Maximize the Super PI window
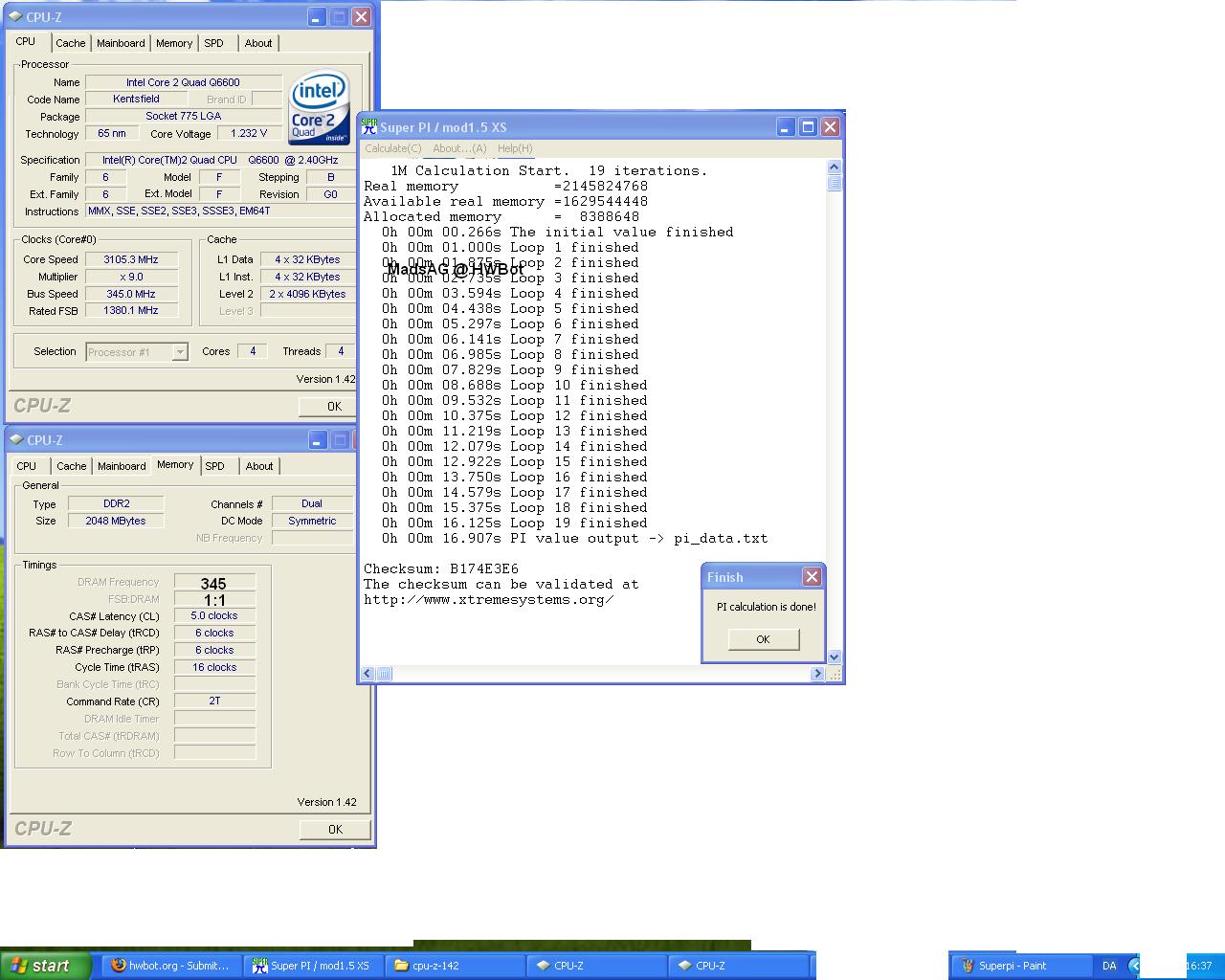1225x980 pixels. (x=808, y=126)
